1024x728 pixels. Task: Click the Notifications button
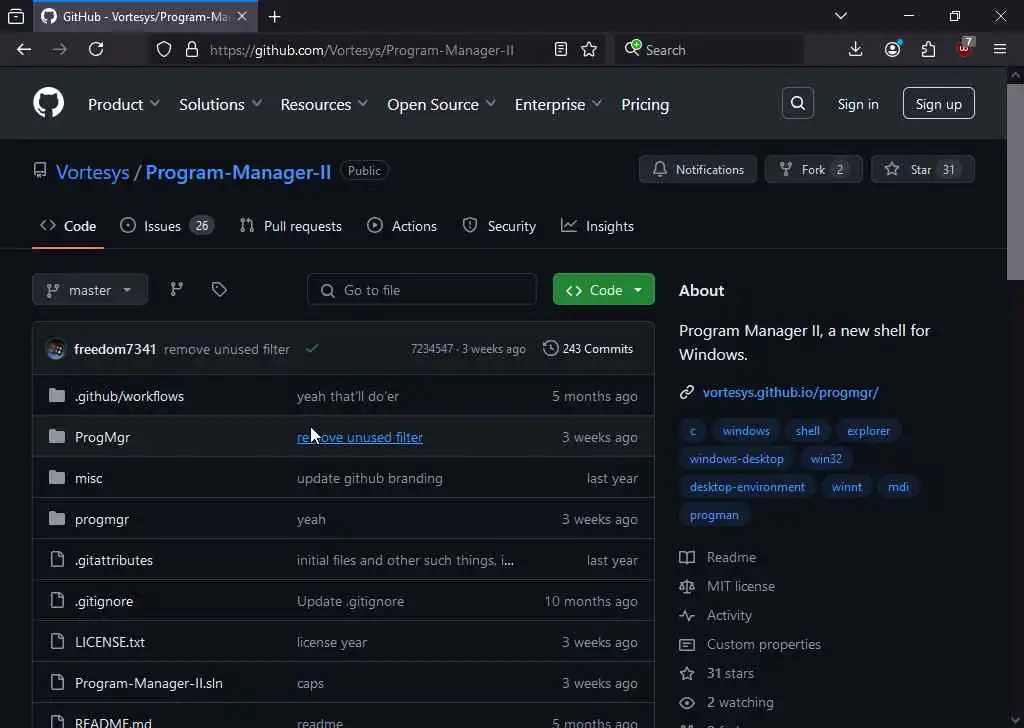[x=697, y=169]
